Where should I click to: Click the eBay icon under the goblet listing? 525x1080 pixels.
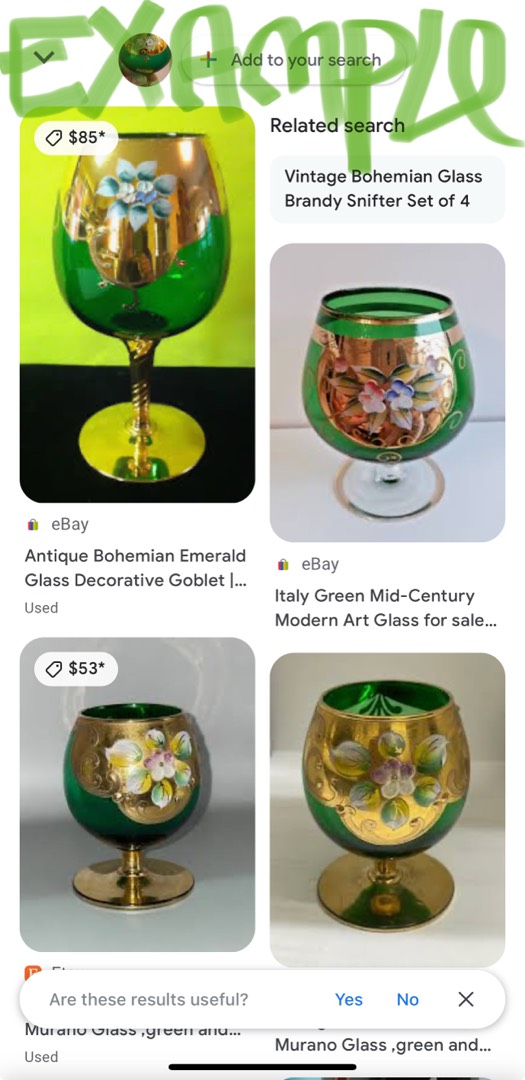[32, 525]
